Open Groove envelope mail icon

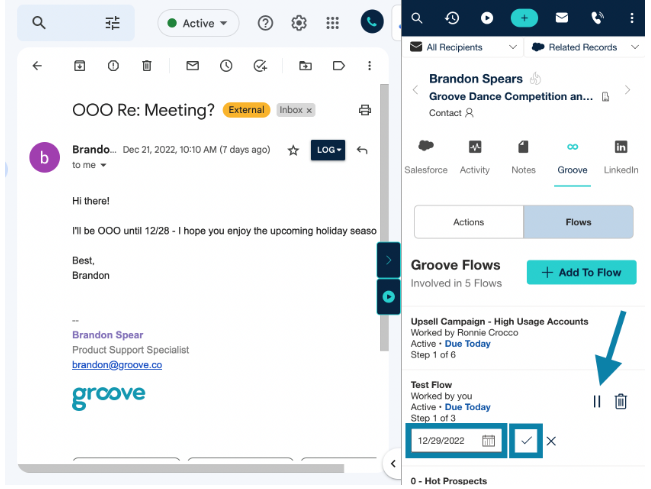click(x=562, y=17)
